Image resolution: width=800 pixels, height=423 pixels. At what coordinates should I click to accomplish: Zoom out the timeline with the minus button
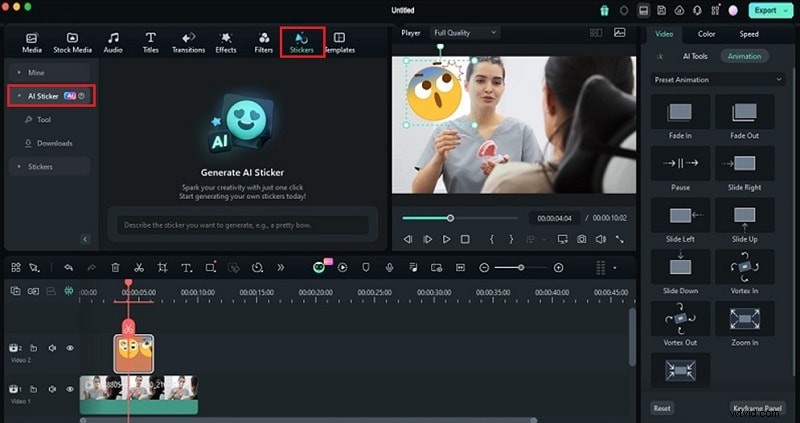coord(484,267)
